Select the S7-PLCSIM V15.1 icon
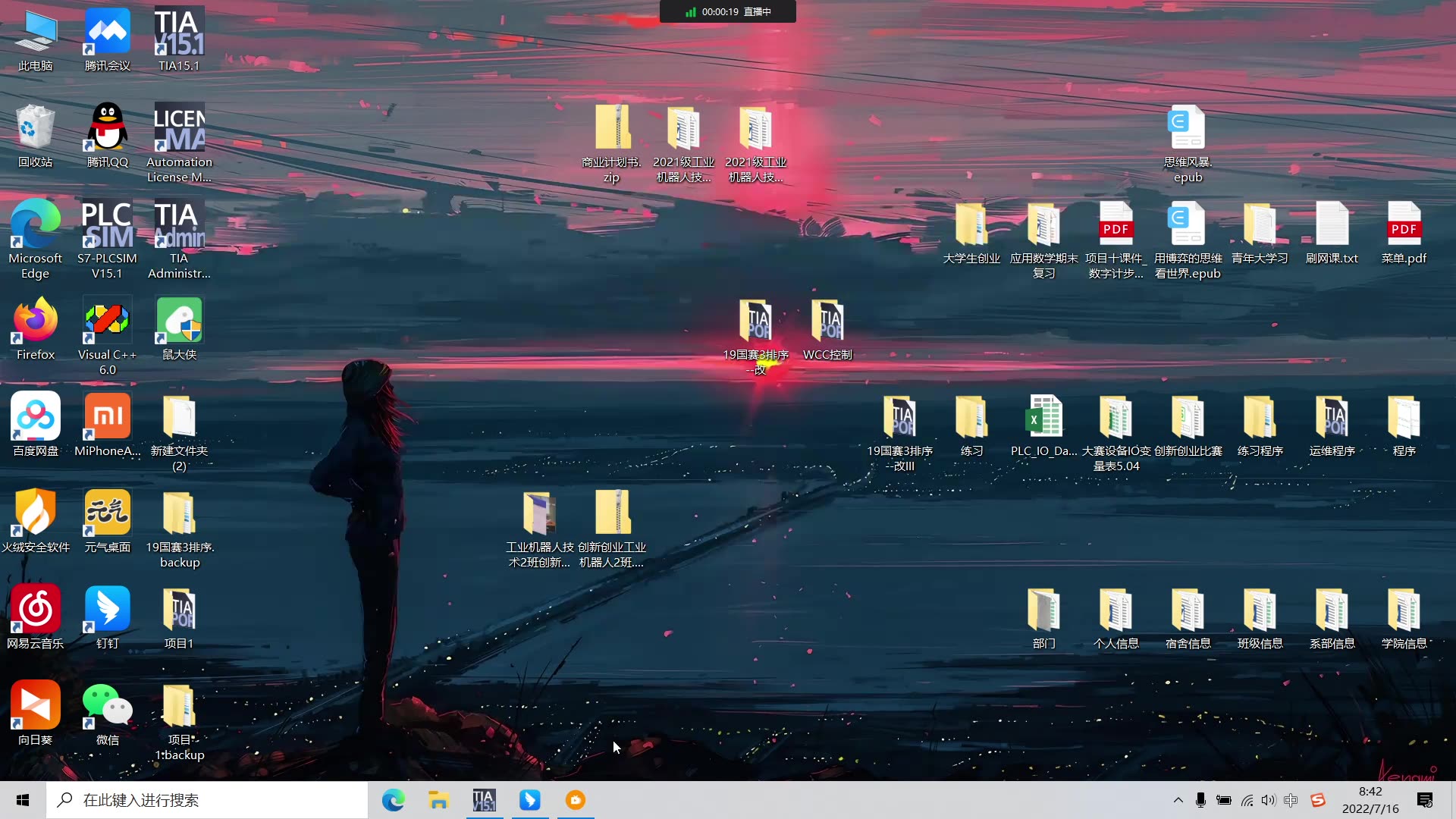 108,240
